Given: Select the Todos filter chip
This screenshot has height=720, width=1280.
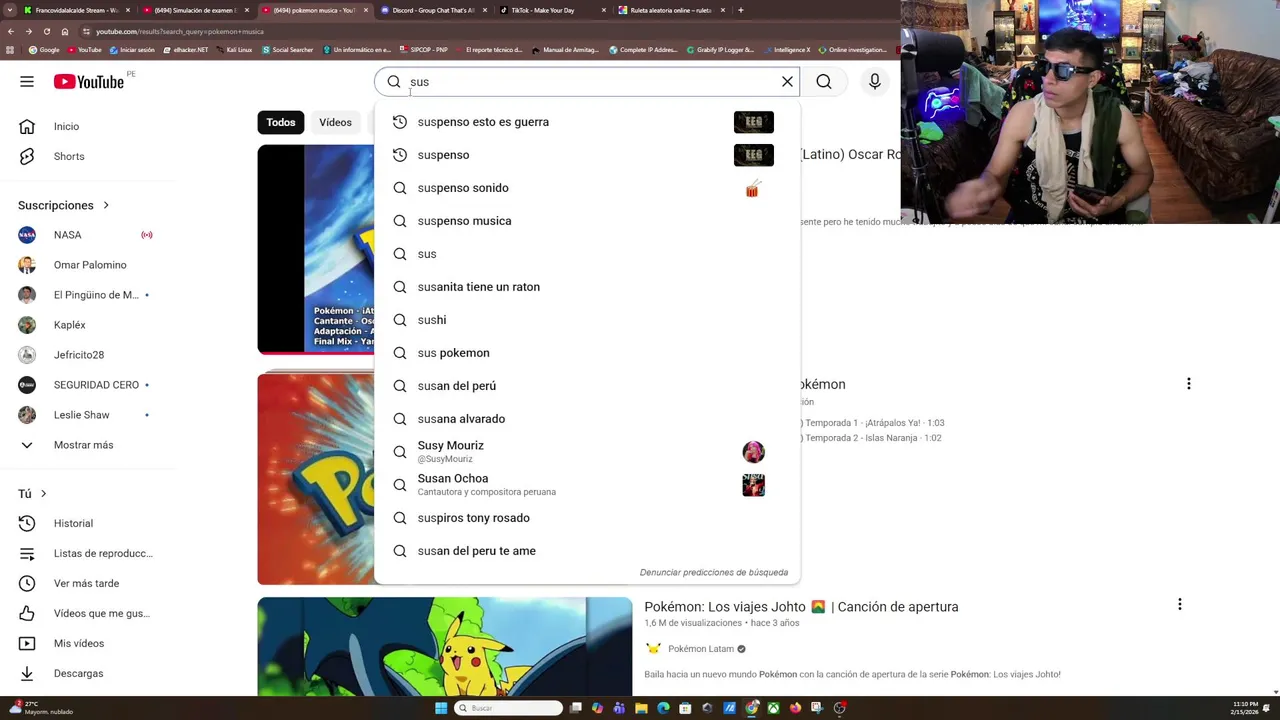Looking at the screenshot, I should 281,122.
